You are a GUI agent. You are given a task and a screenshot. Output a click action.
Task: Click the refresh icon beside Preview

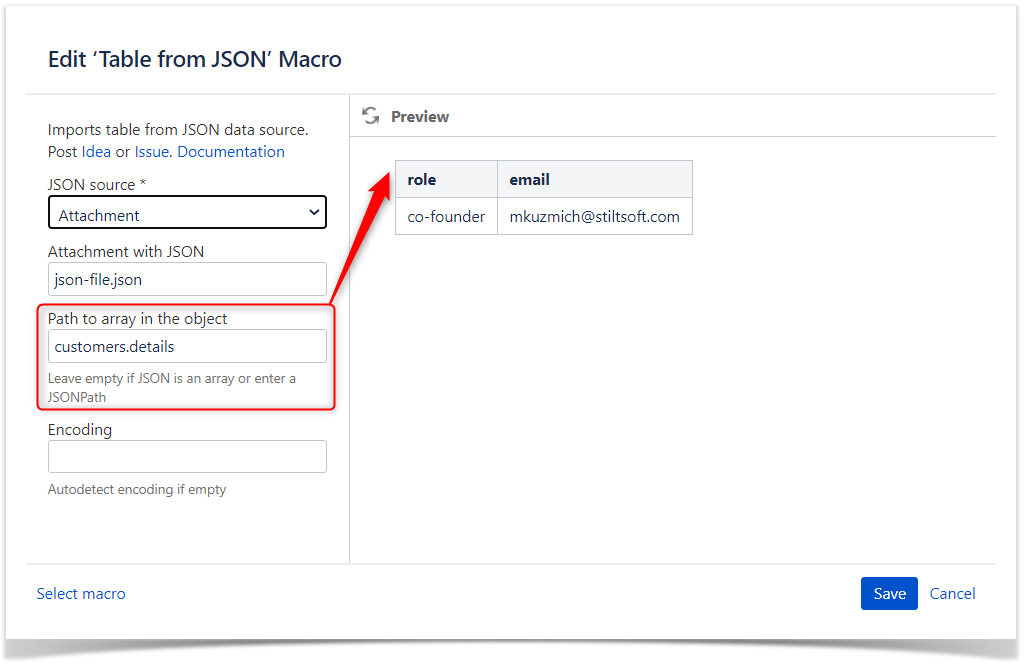pyautogui.click(x=371, y=116)
